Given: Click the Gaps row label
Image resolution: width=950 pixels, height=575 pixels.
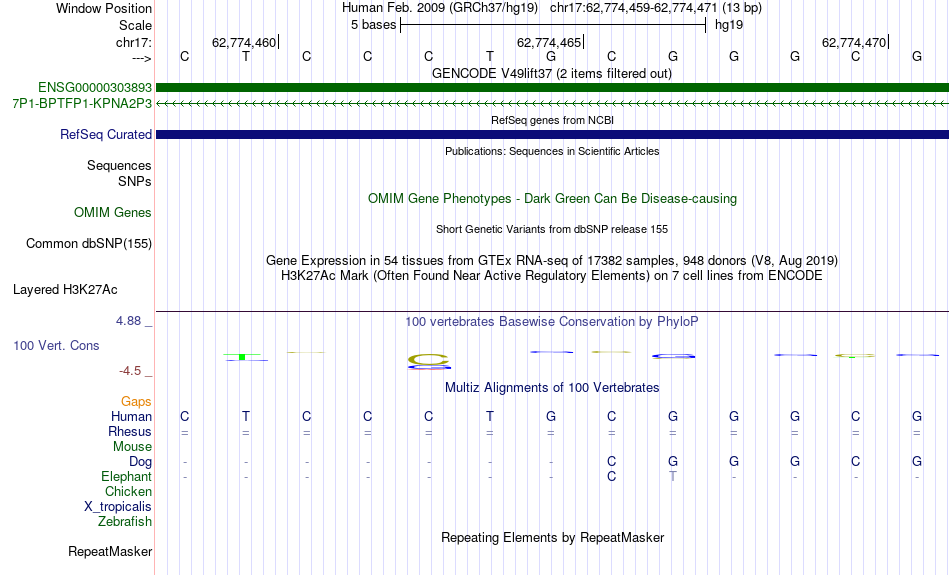Looking at the screenshot, I should coord(136,402).
